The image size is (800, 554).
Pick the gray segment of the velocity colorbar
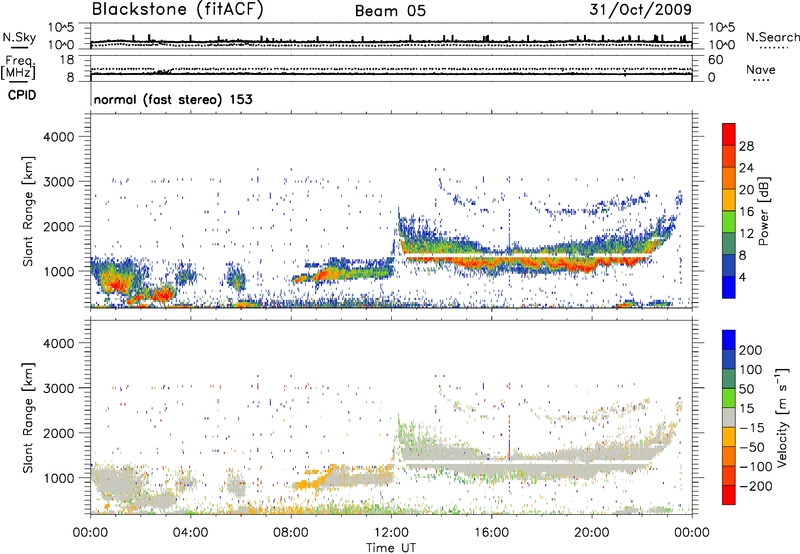[729, 418]
